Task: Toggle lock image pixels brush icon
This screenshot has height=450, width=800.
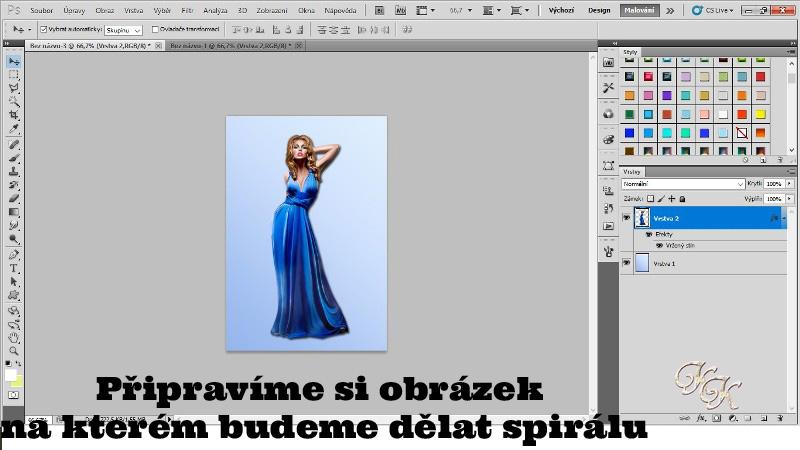Action: pos(661,199)
